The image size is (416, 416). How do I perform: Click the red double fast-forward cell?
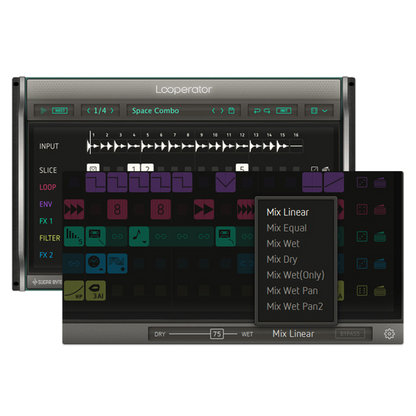coord(204,210)
